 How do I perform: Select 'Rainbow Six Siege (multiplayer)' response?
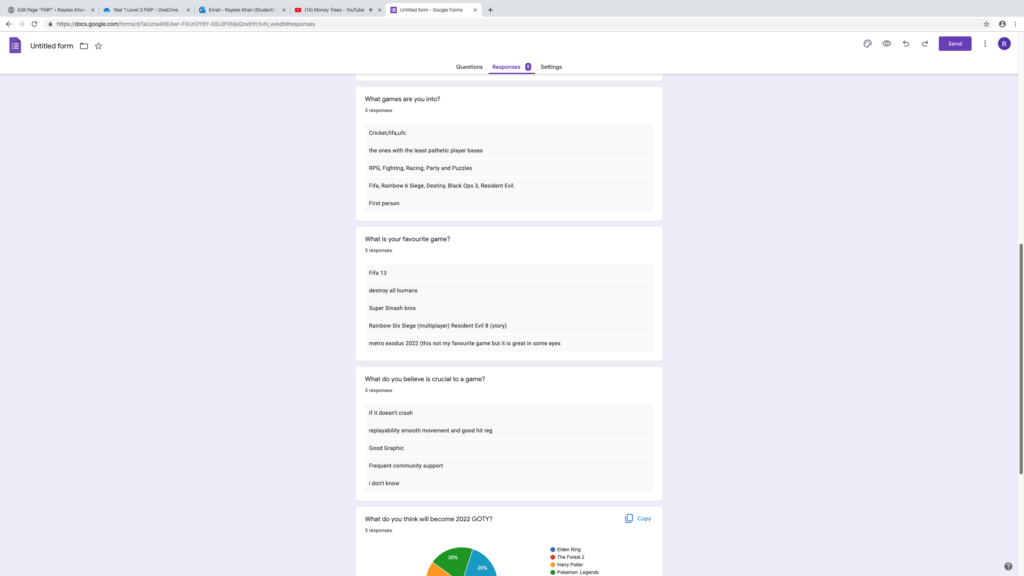pyautogui.click(x=509, y=326)
